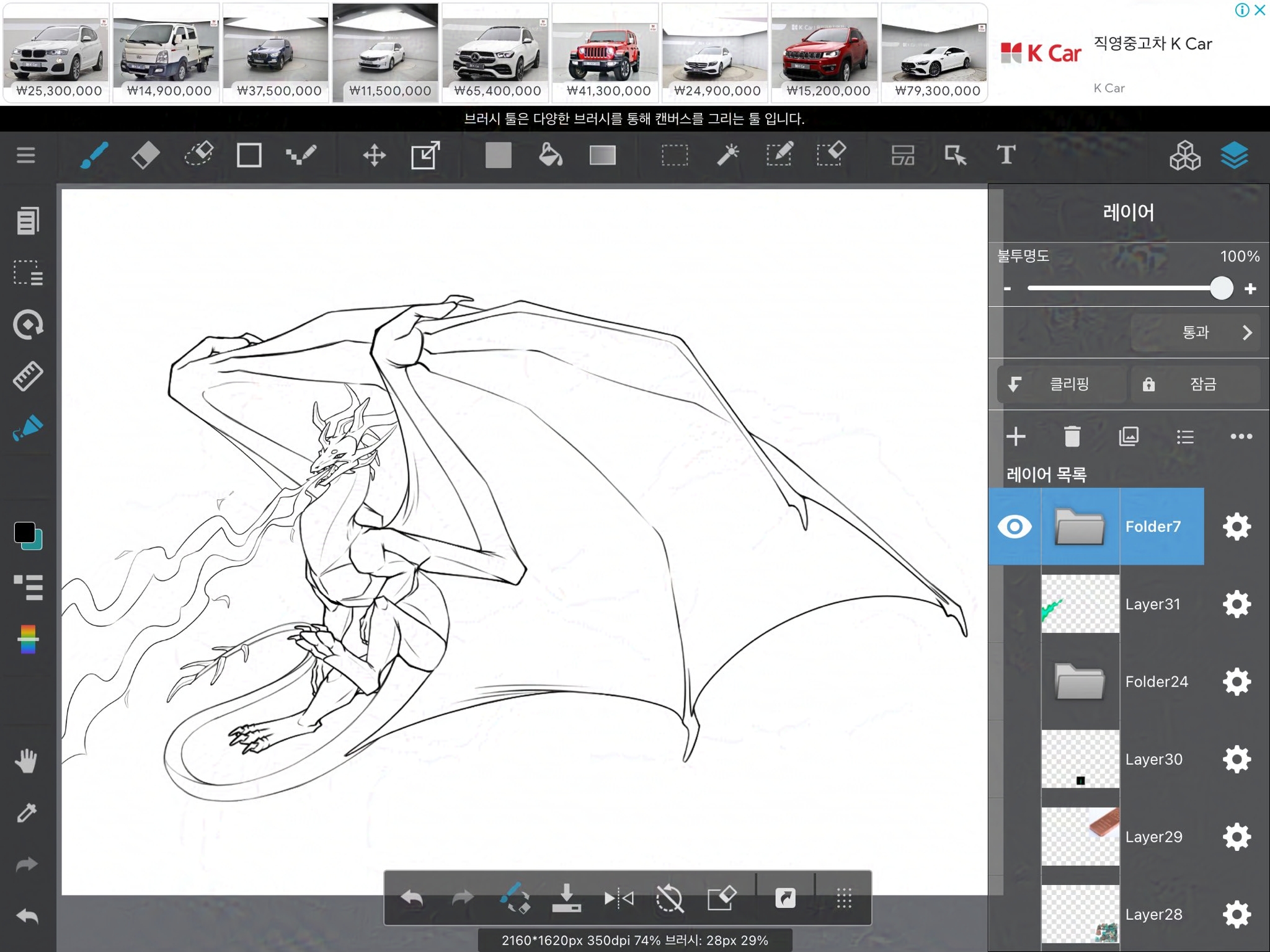Select Folder24 in the layer list
The width and height of the screenshot is (1270, 952).
click(1156, 682)
